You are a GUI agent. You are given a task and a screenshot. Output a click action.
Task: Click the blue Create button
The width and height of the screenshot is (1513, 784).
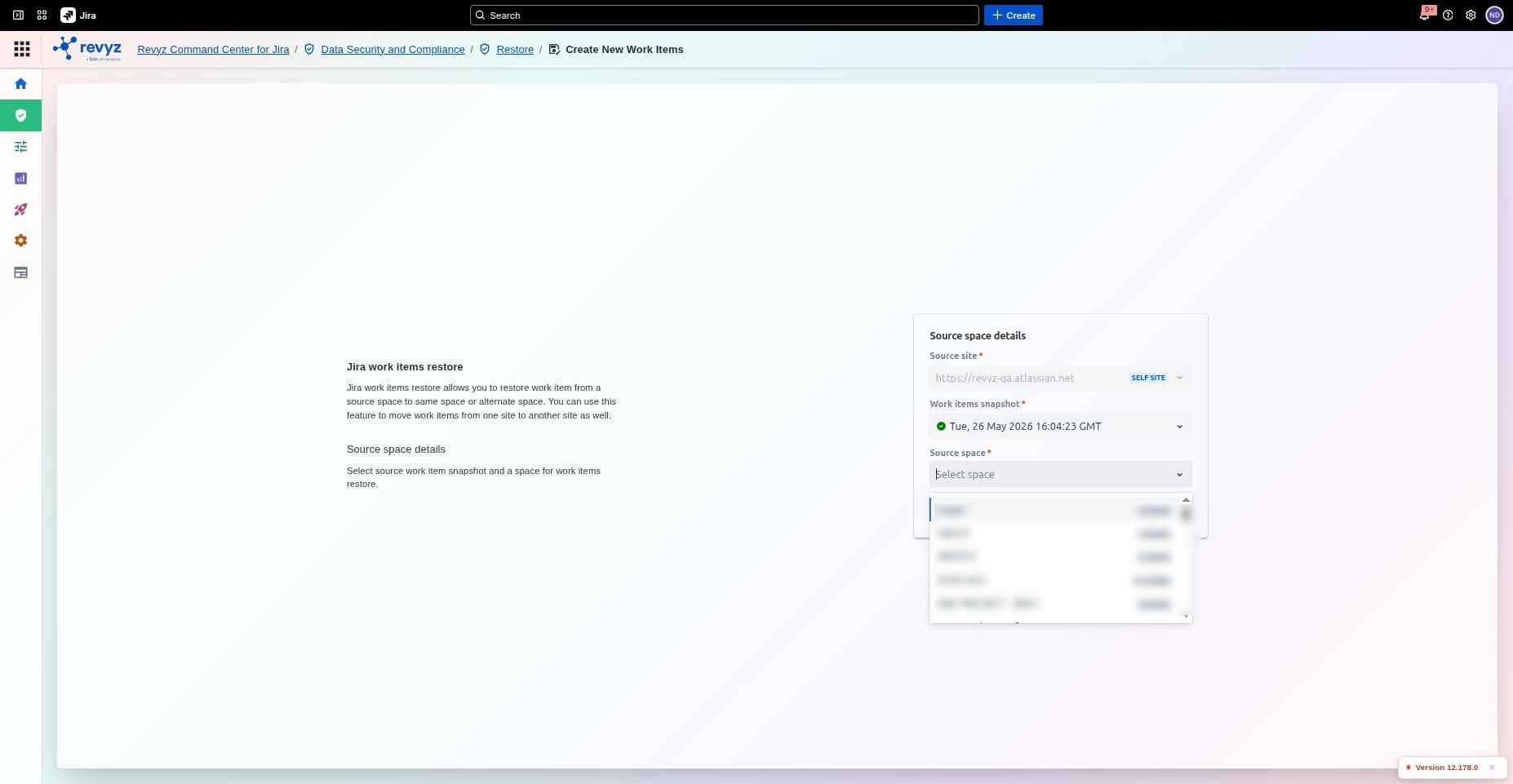coord(1014,16)
